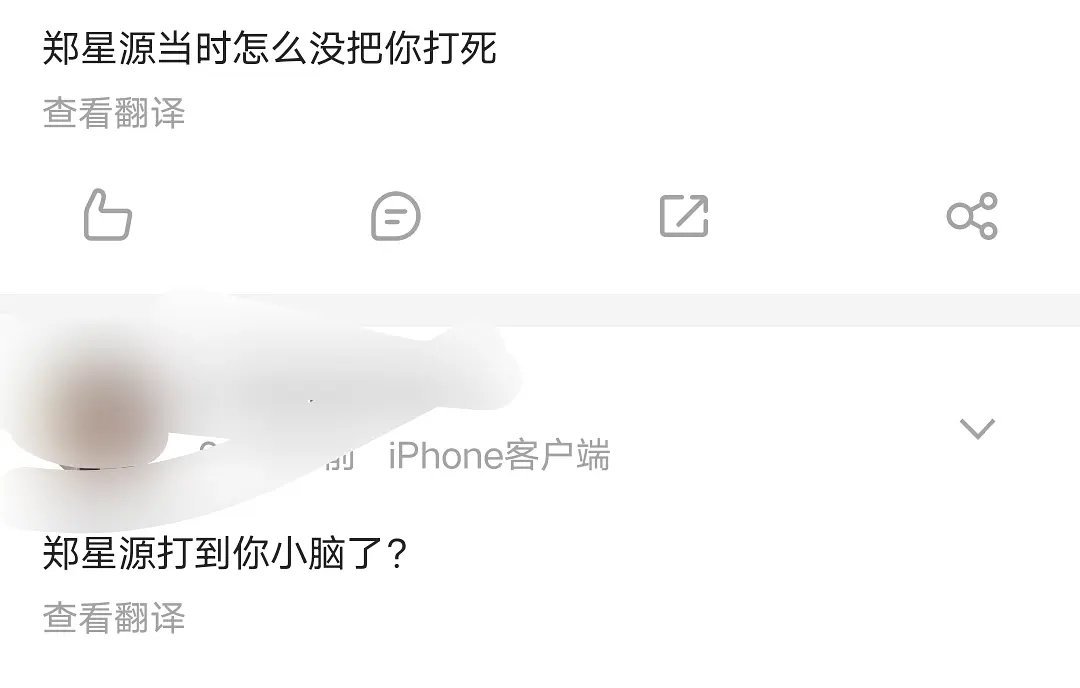Tap 查看翻译 under the second post
The image size is (1080, 688).
pos(114,618)
